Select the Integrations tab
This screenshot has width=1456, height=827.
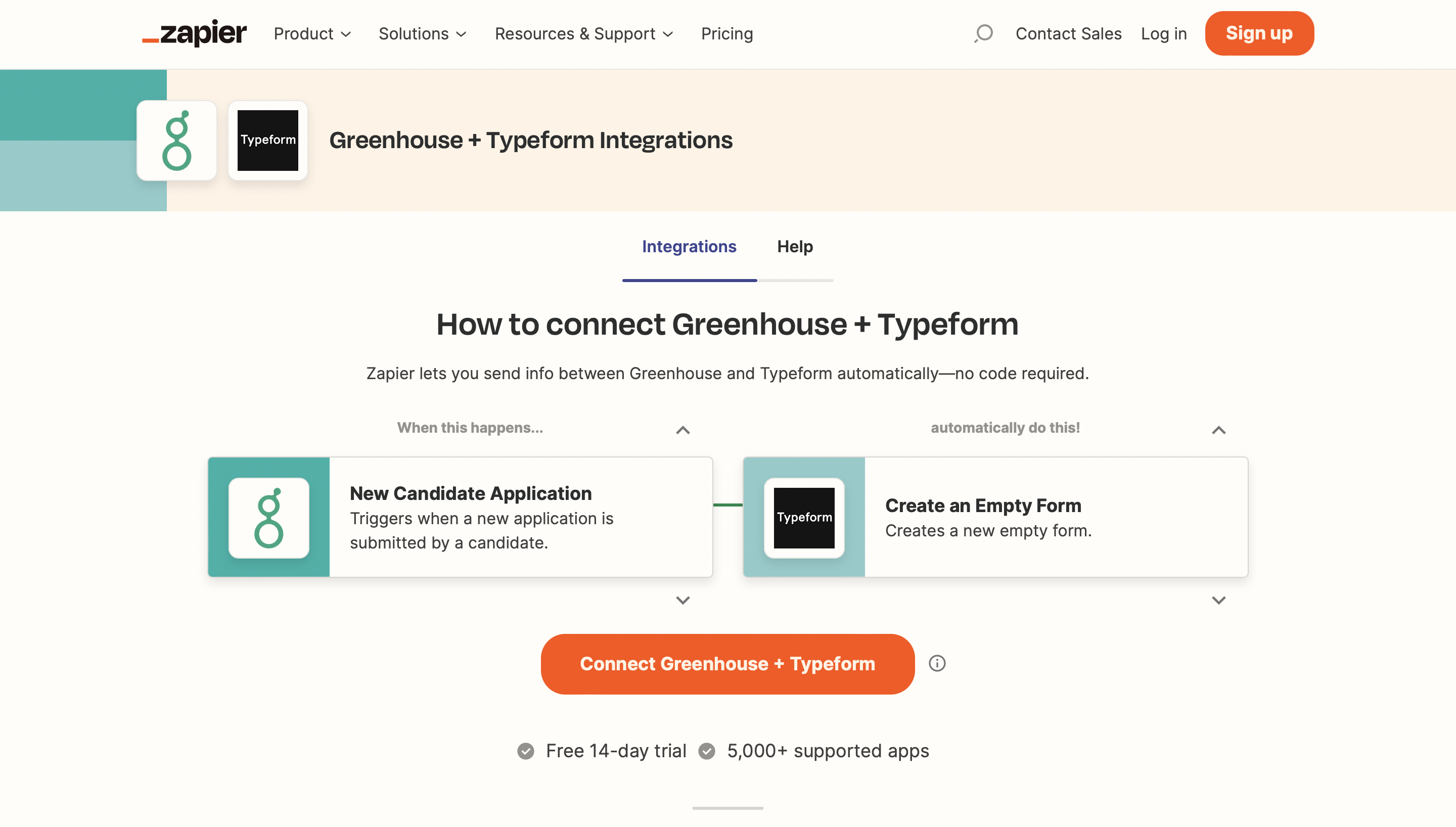point(689,247)
